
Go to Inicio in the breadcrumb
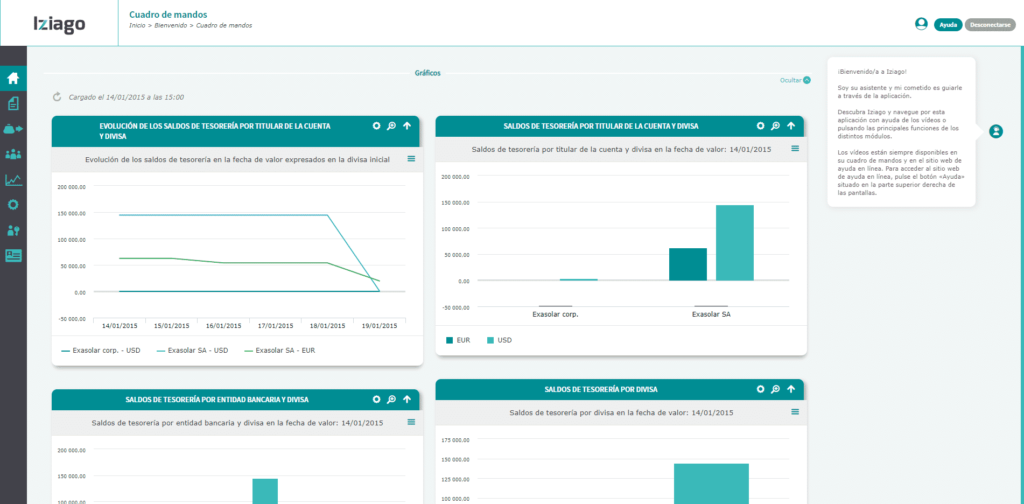pos(137,25)
